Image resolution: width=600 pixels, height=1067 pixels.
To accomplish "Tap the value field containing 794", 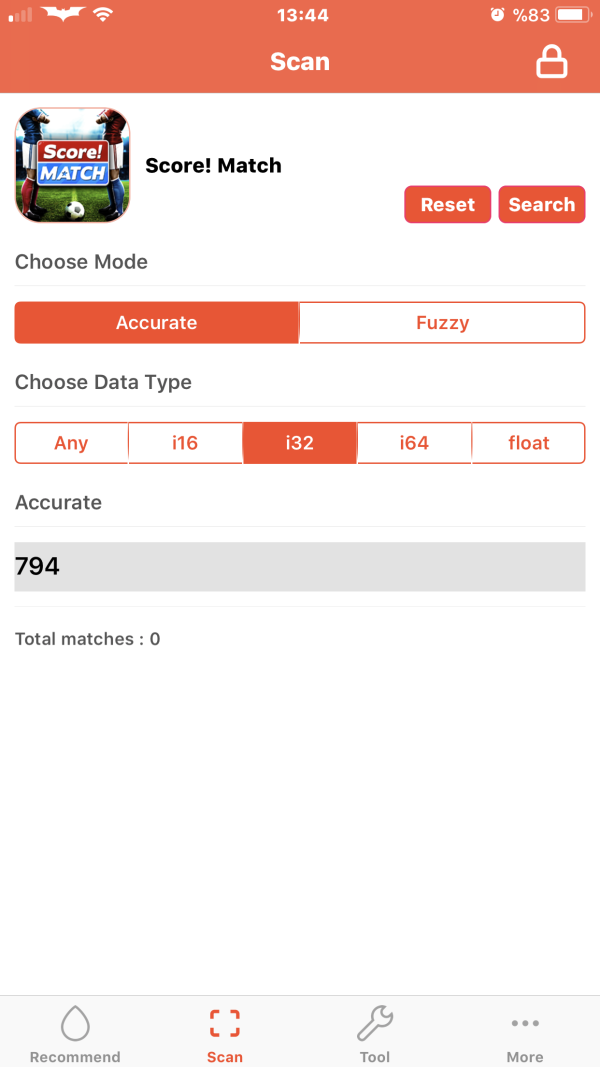I will click(299, 566).
